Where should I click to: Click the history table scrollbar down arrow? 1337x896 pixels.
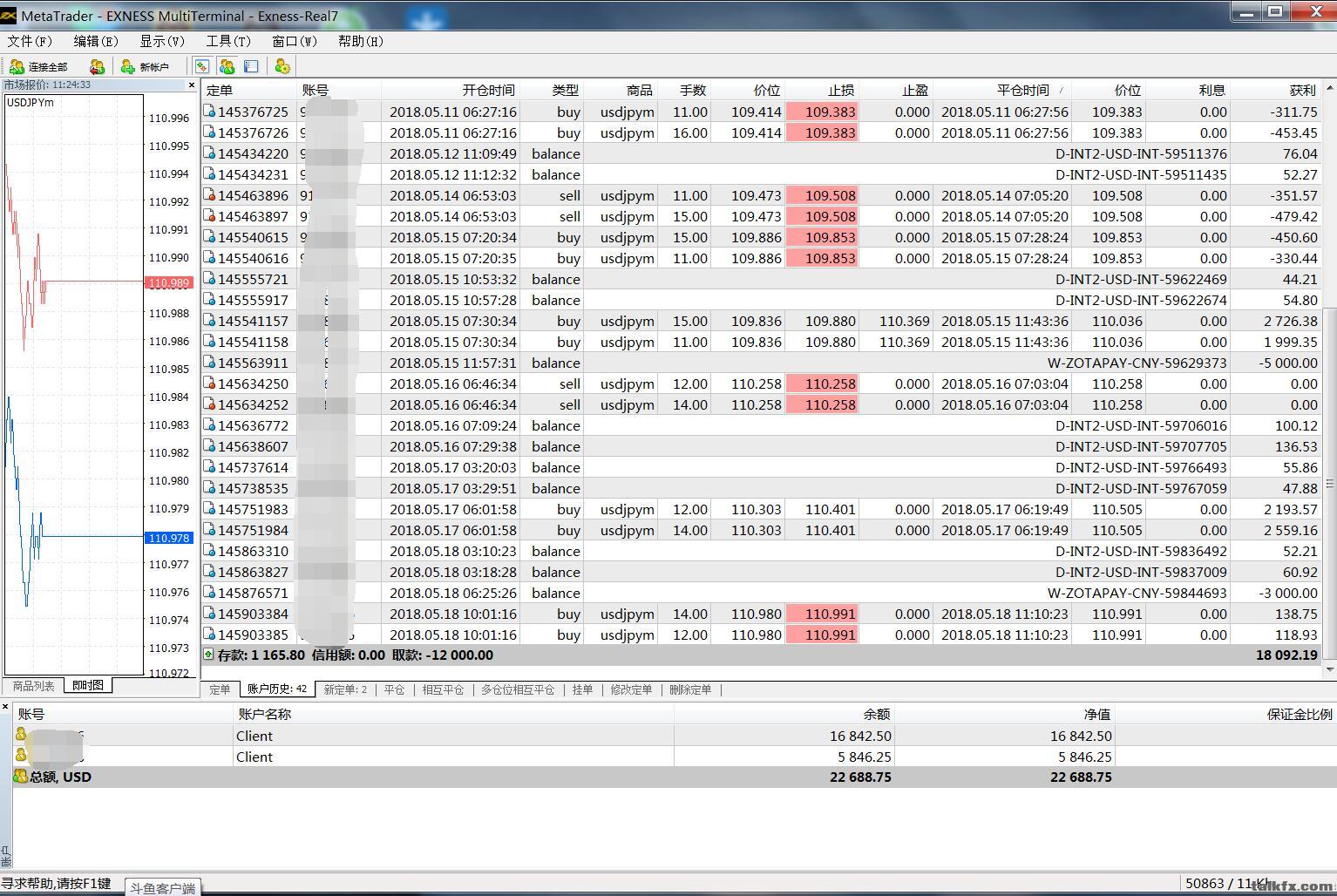point(1329,669)
